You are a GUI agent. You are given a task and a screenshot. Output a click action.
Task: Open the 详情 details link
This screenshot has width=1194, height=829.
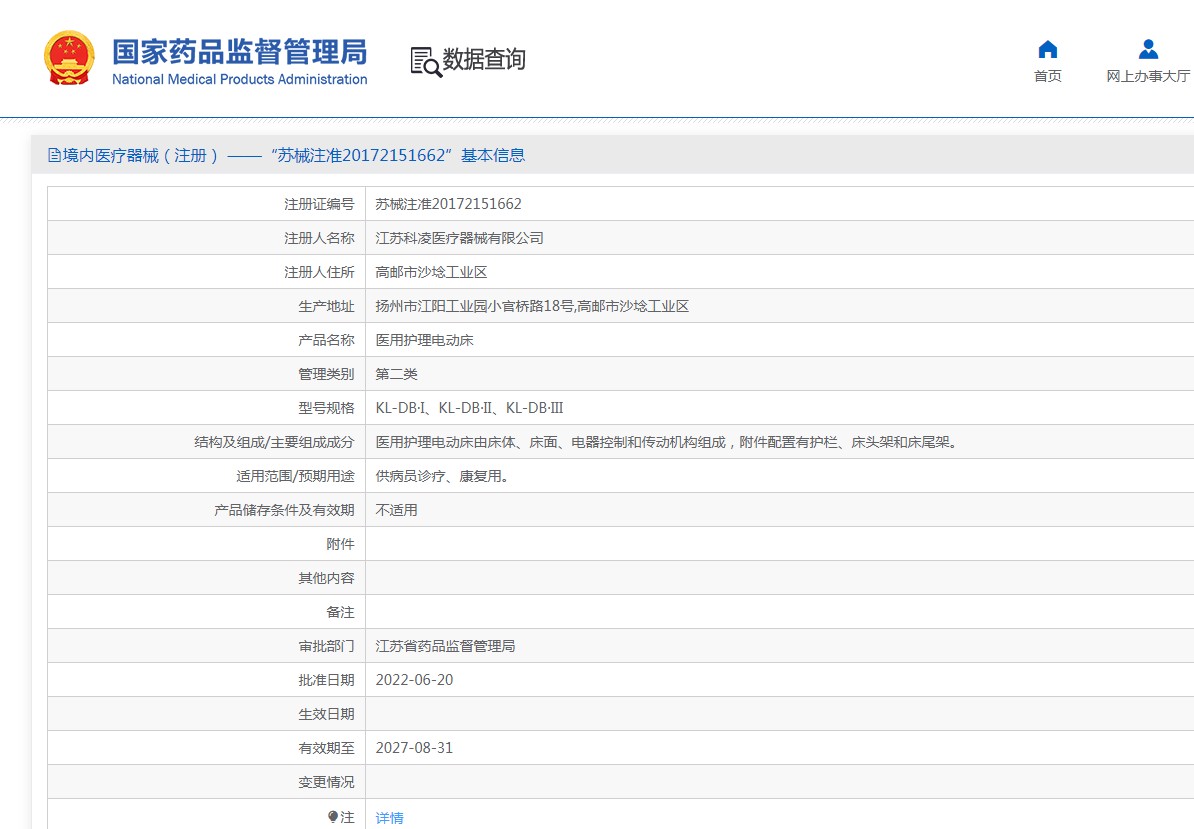coord(390,818)
